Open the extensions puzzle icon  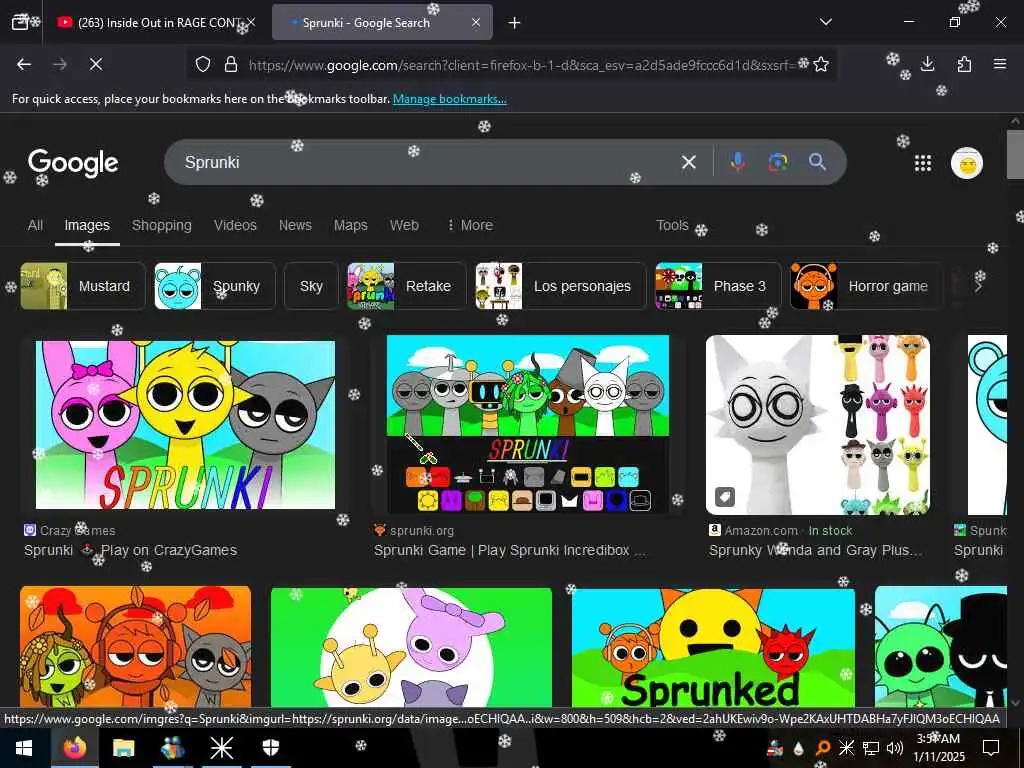click(964, 64)
